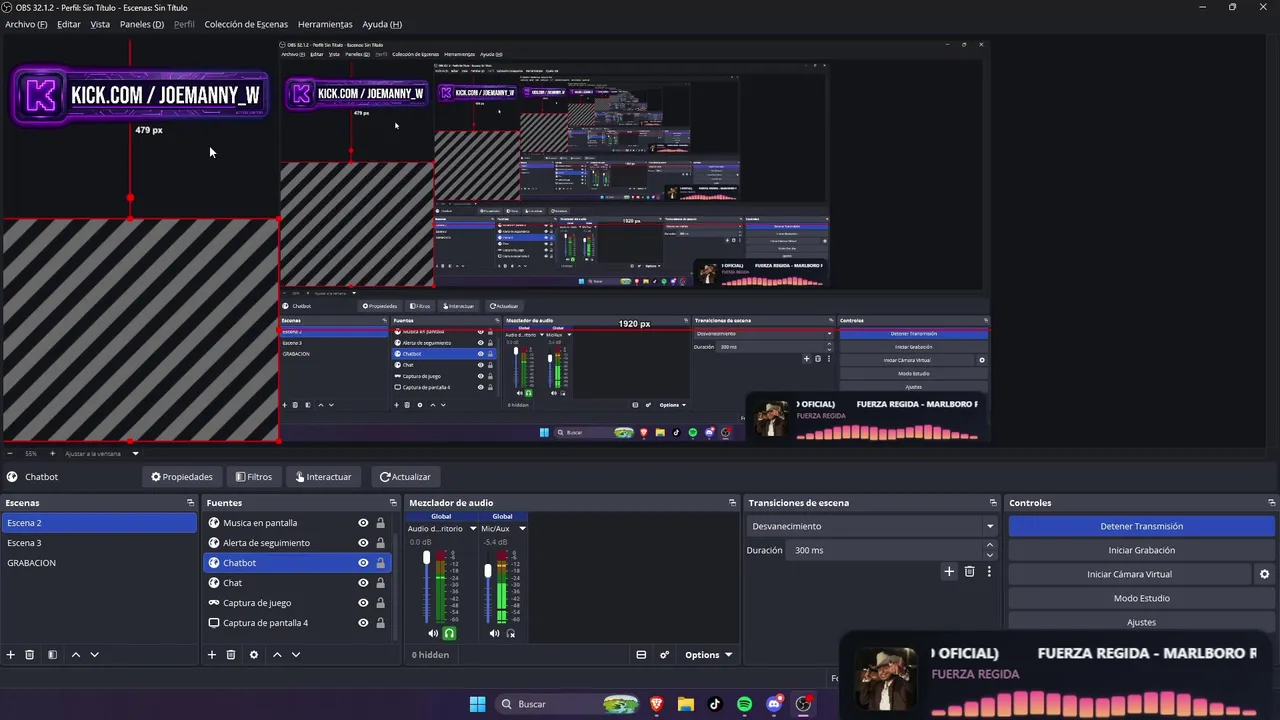
Task: Open Brave browser from the taskbar
Action: pos(657,704)
